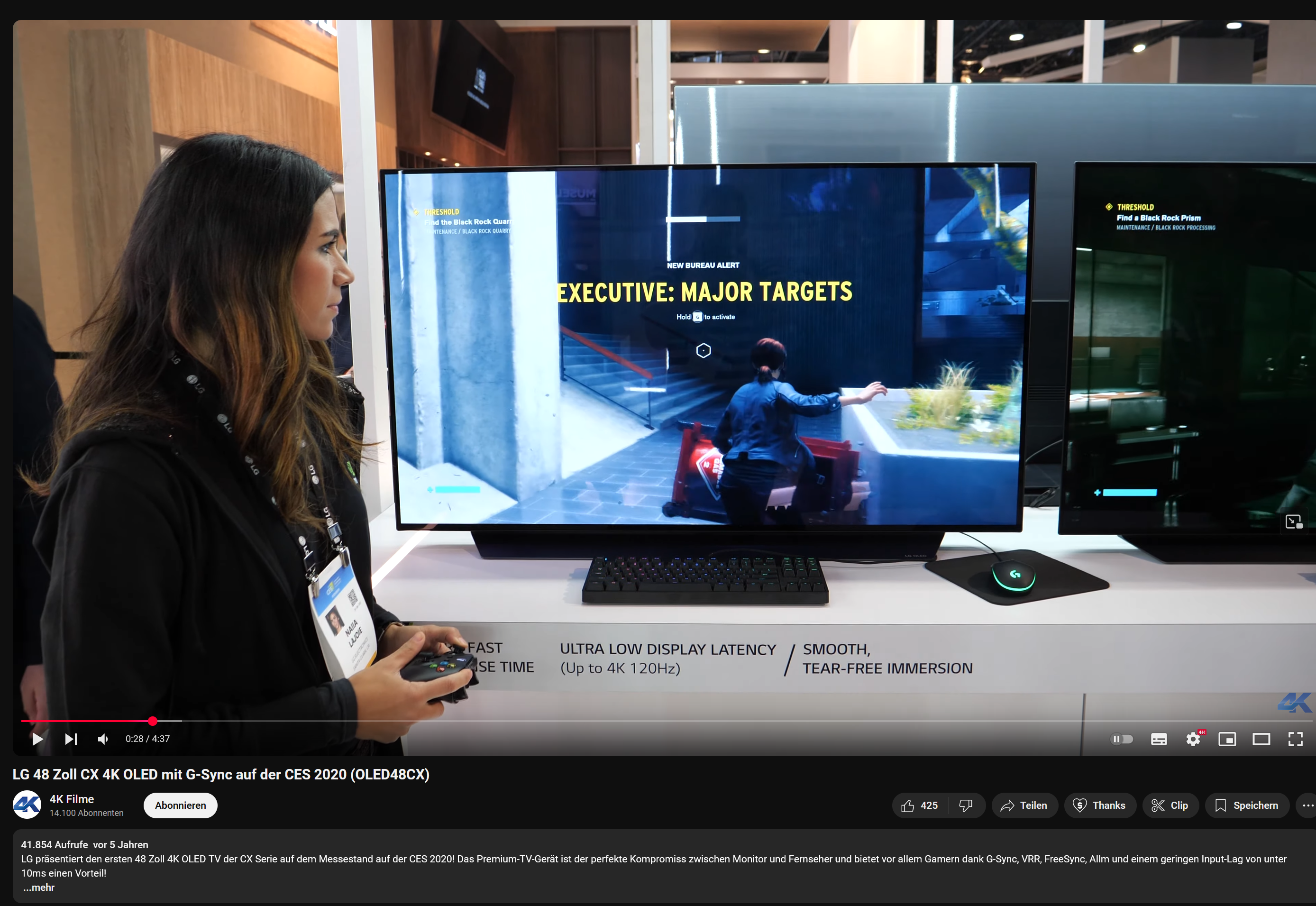Open more actions menu
This screenshot has height=906, width=1316.
1307,805
